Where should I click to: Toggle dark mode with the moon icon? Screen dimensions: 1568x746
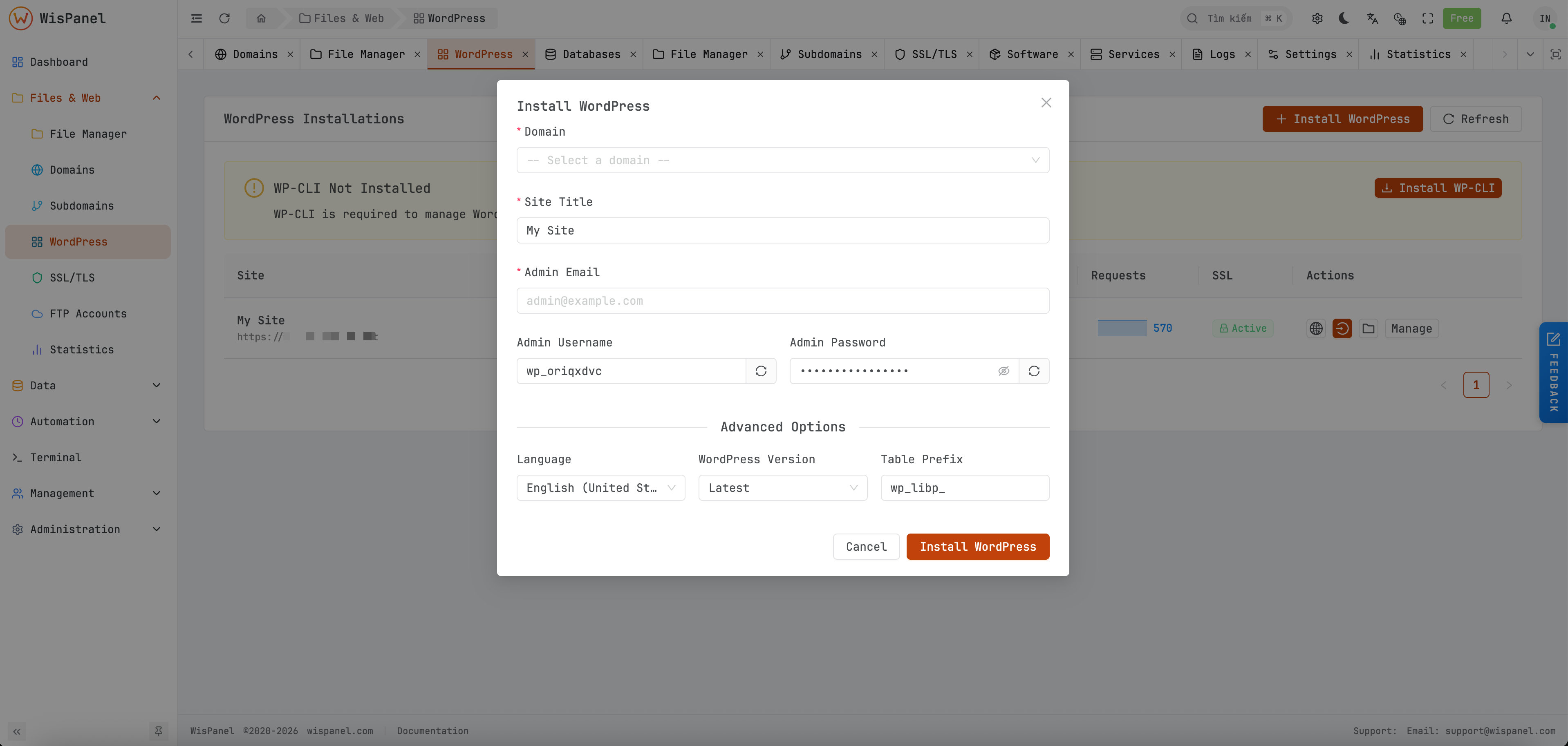1344,18
